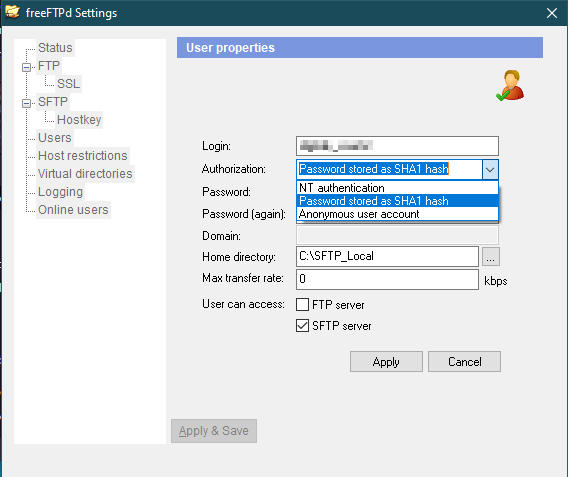Choose Anonymous user account option
This screenshot has width=568, height=477.
(397, 214)
